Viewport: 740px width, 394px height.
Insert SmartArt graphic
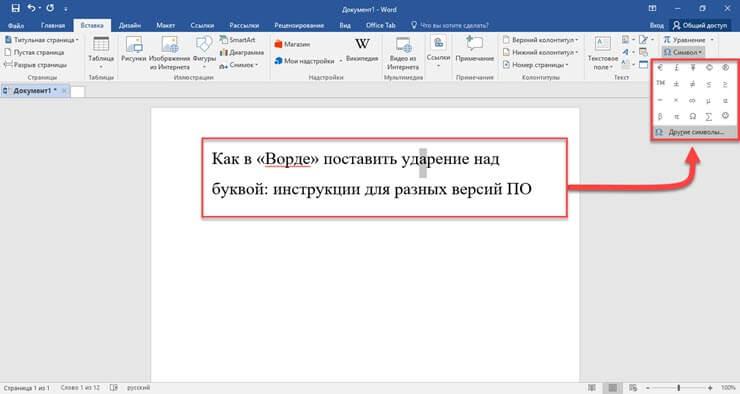tap(237, 40)
